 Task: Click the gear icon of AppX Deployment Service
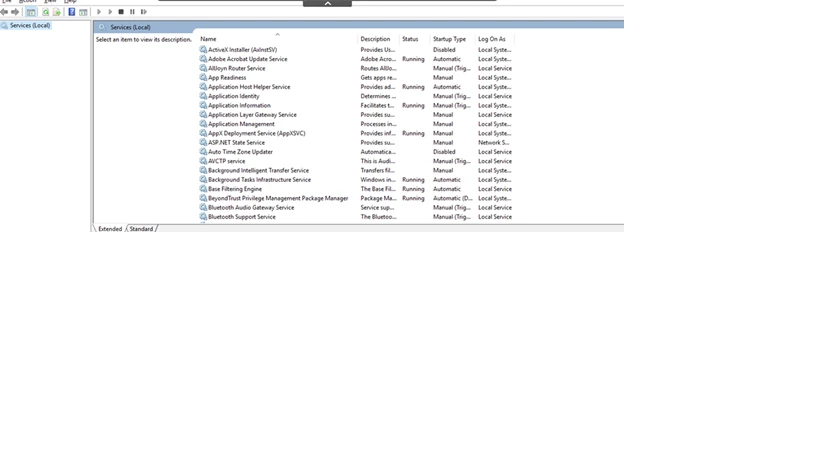(203, 133)
